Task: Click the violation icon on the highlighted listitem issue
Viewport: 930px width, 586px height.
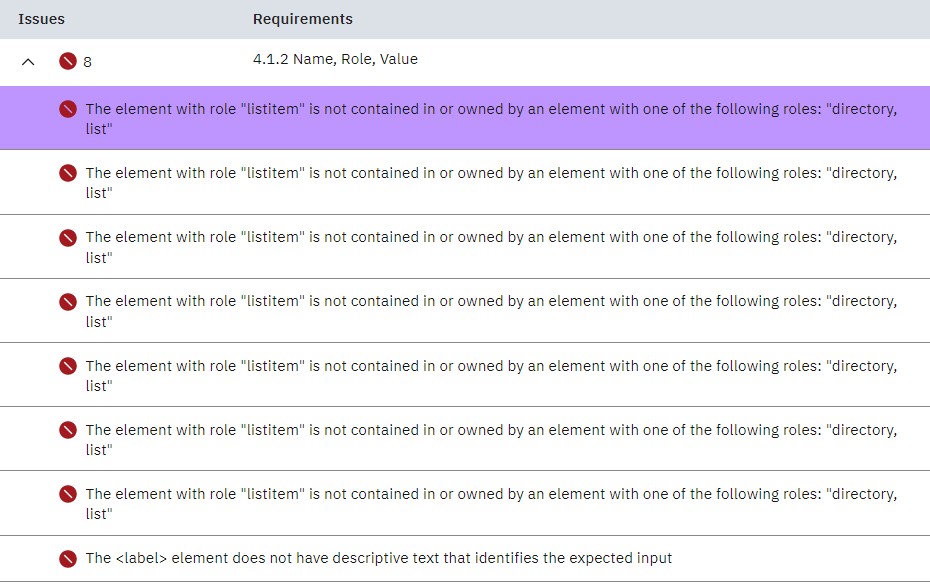Action: 68,108
